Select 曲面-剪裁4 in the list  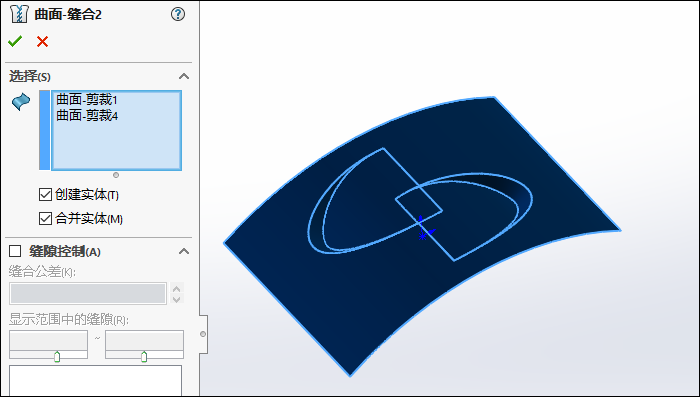point(87,116)
